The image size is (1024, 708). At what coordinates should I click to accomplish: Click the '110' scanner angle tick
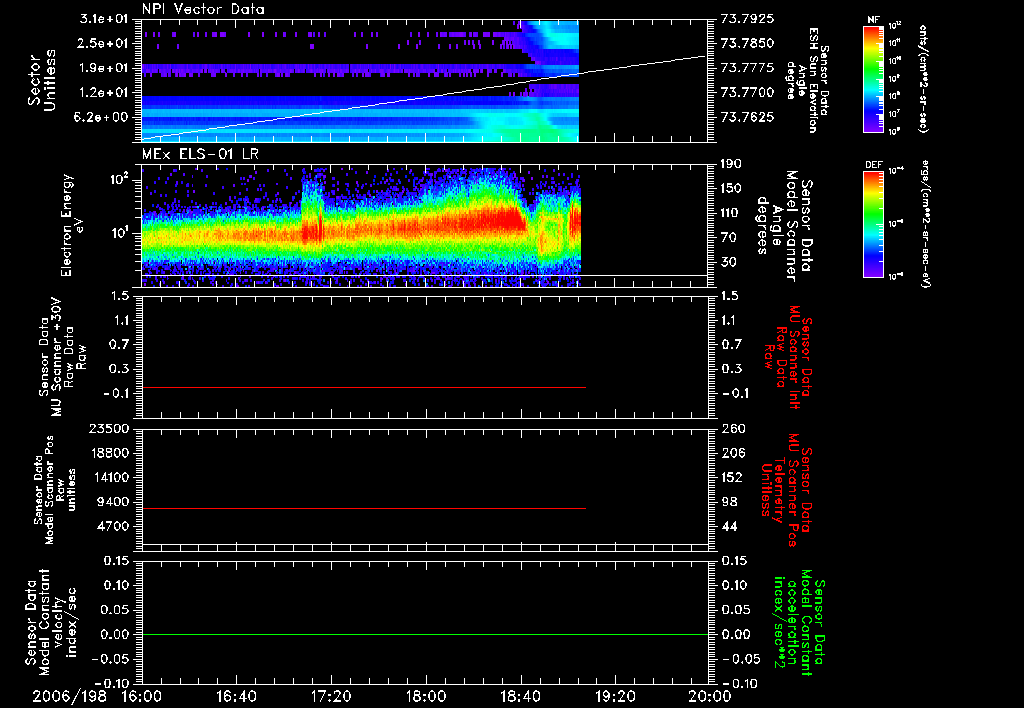coord(732,213)
